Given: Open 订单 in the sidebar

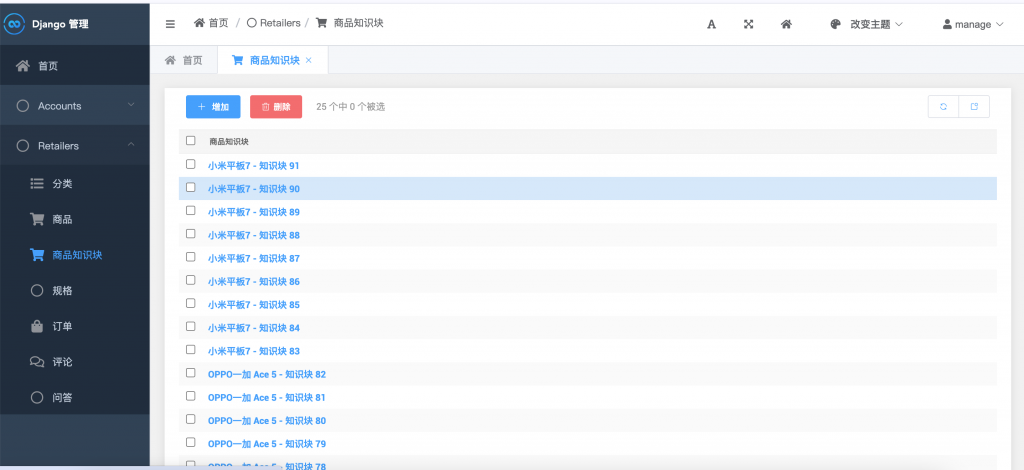Looking at the screenshot, I should [x=74, y=326].
